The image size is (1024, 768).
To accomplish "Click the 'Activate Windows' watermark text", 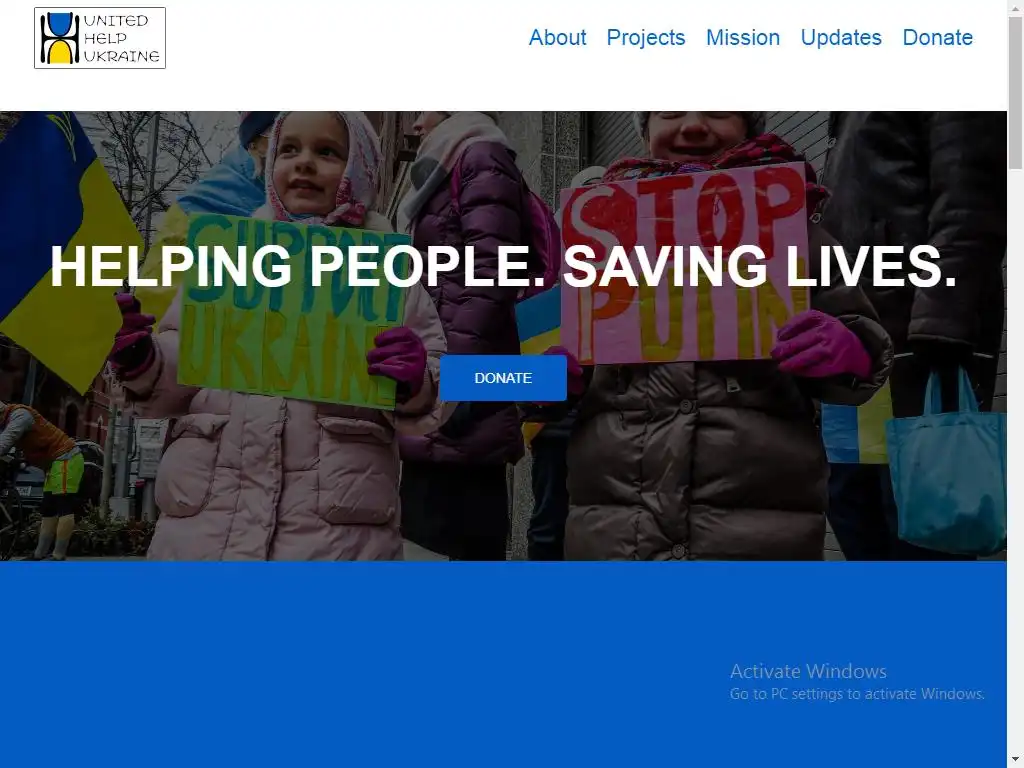I will pyautogui.click(x=808, y=671).
